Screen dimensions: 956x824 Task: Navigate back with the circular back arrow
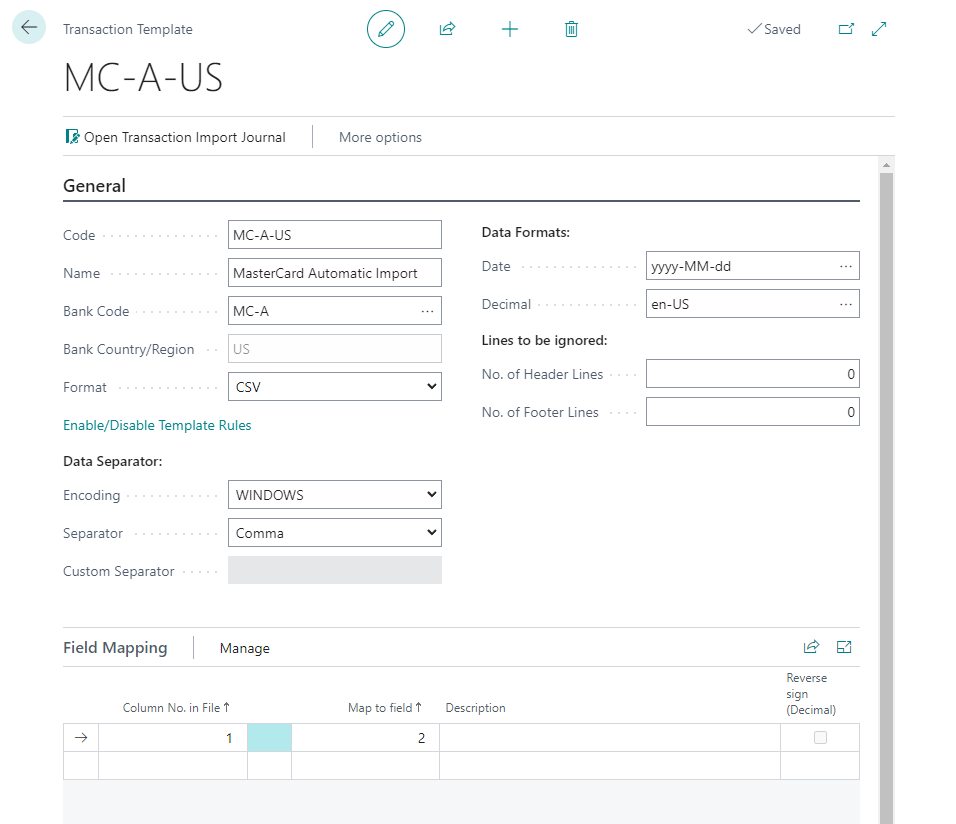pyautogui.click(x=28, y=27)
